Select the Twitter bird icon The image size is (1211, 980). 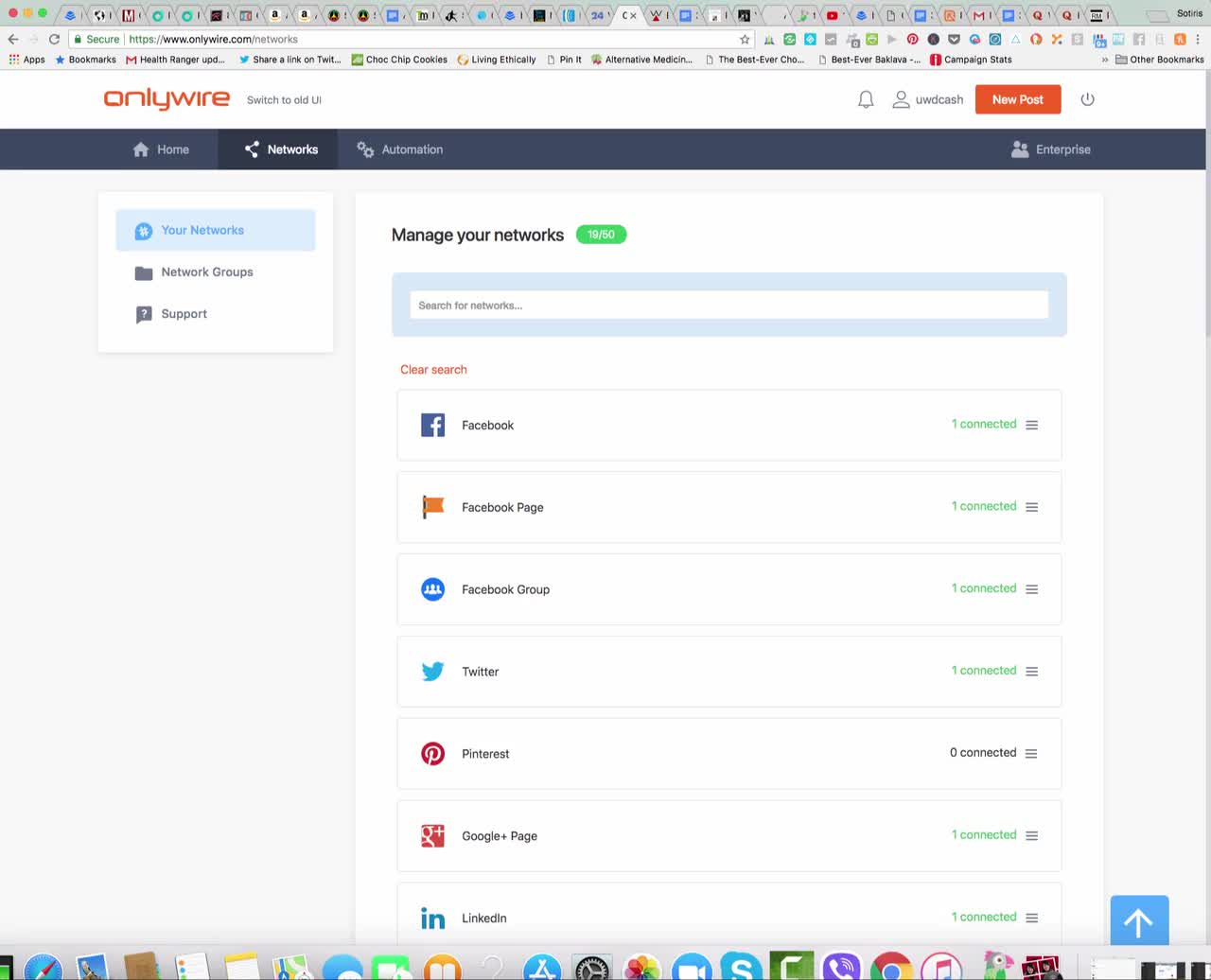[x=432, y=671]
